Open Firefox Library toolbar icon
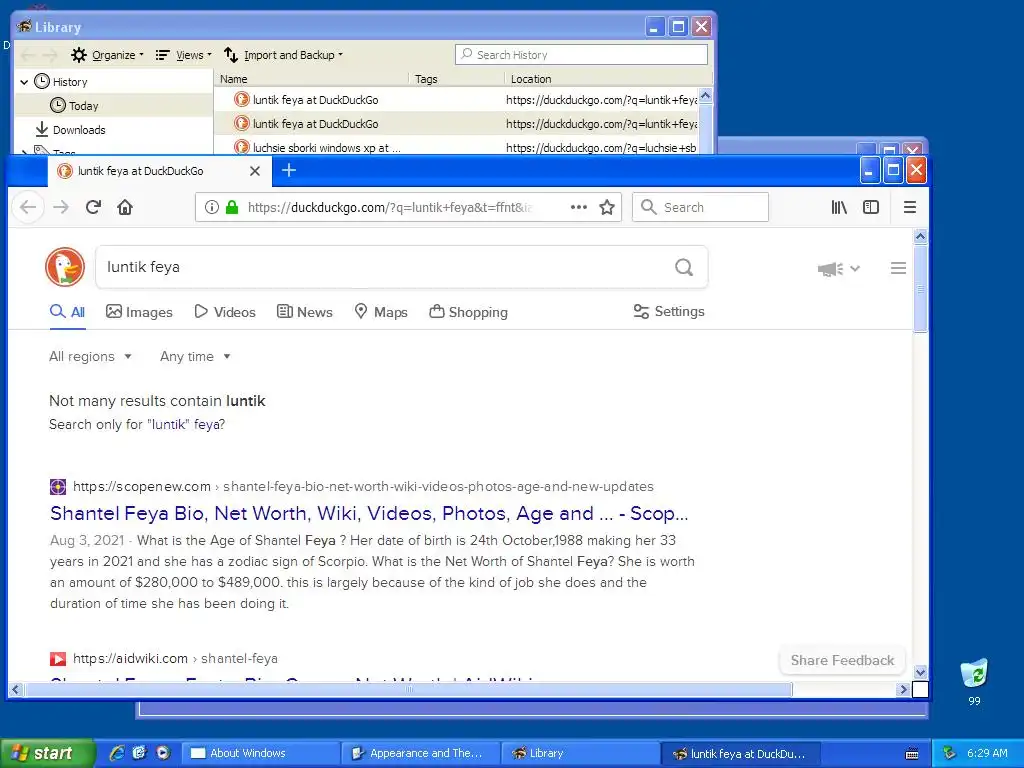 coord(839,208)
